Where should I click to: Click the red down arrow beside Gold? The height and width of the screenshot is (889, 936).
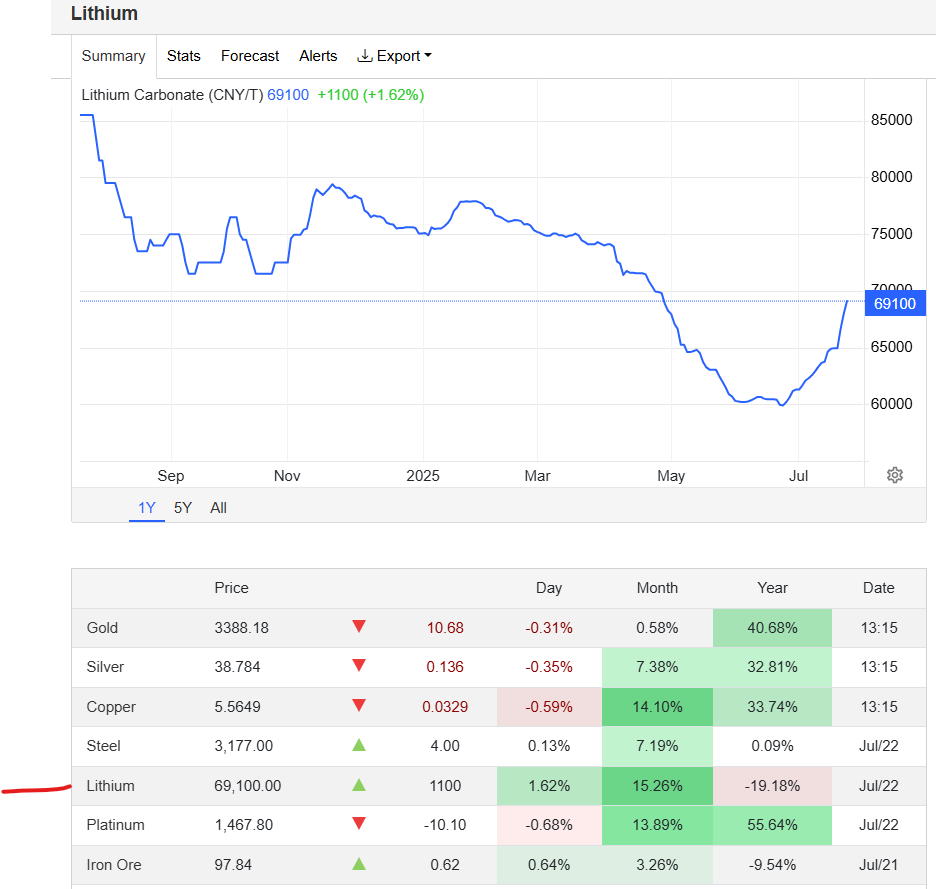click(359, 627)
